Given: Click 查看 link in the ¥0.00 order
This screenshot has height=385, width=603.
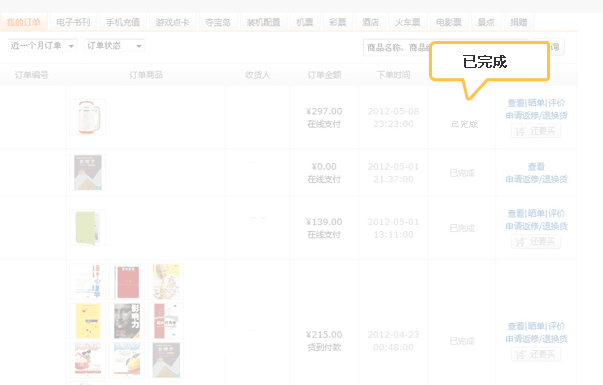Looking at the screenshot, I should click(536, 166).
